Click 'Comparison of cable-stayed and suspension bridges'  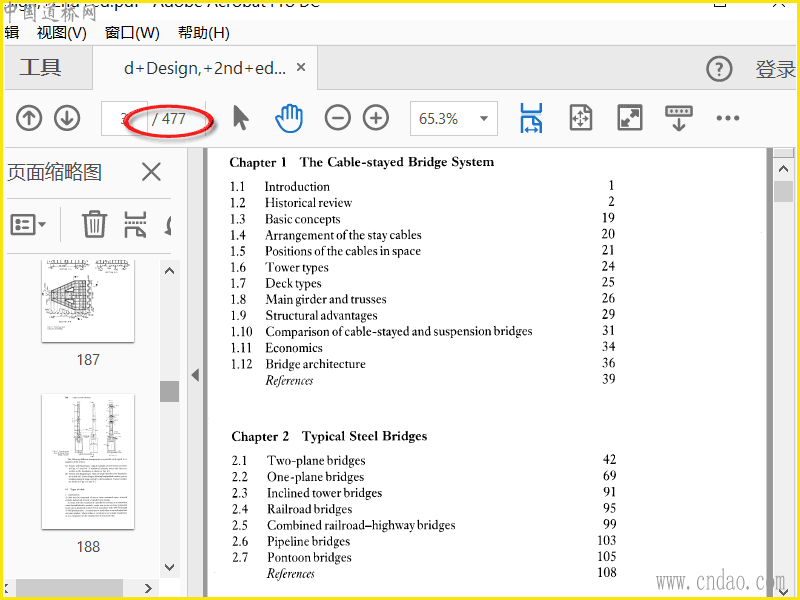[399, 332]
